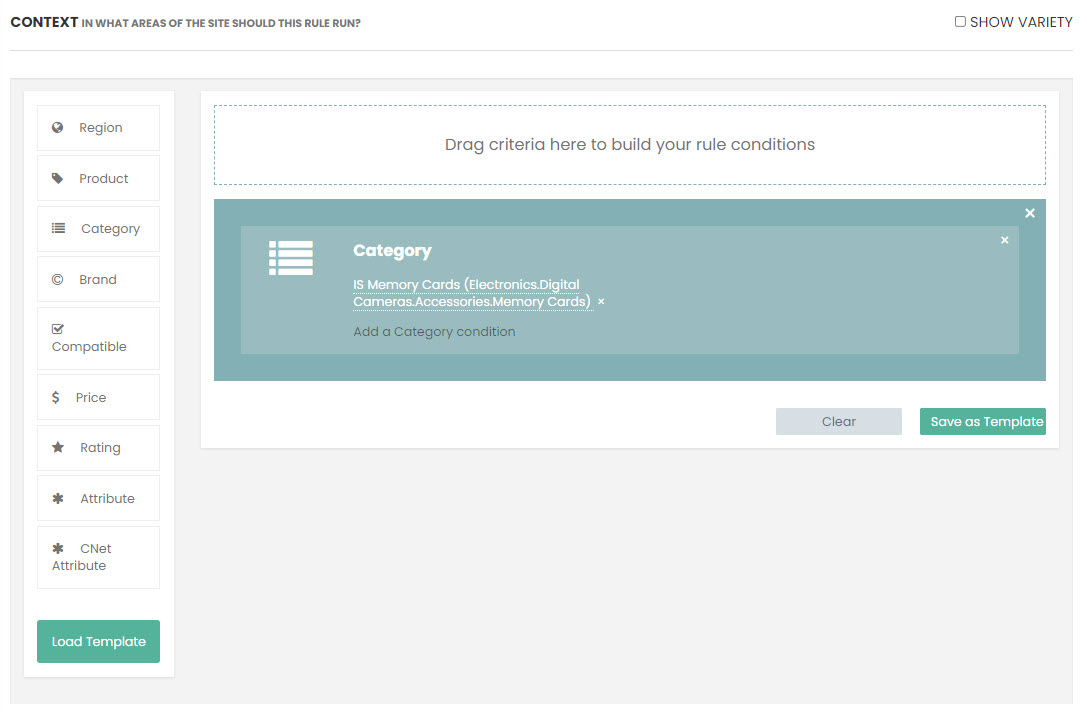Select the Region criteria item
1087x712 pixels.
tap(98, 128)
